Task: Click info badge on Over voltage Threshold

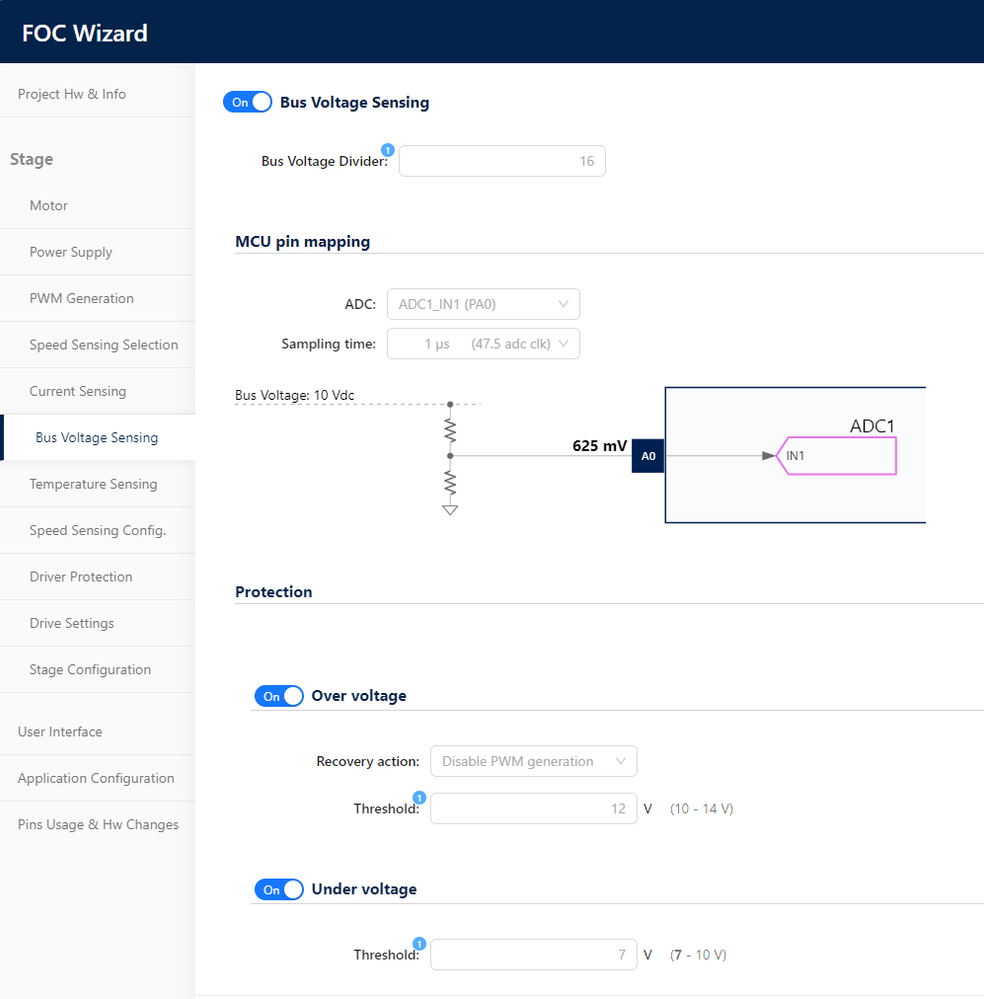Action: coord(419,797)
